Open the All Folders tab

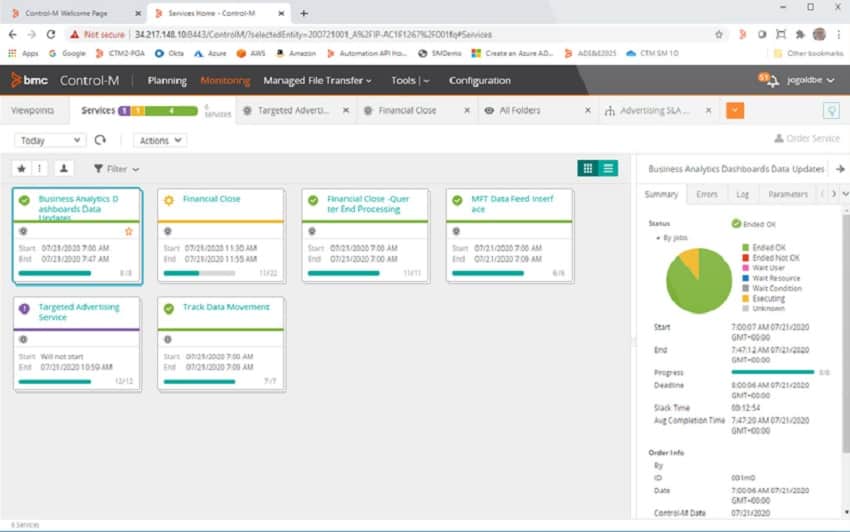(x=519, y=110)
